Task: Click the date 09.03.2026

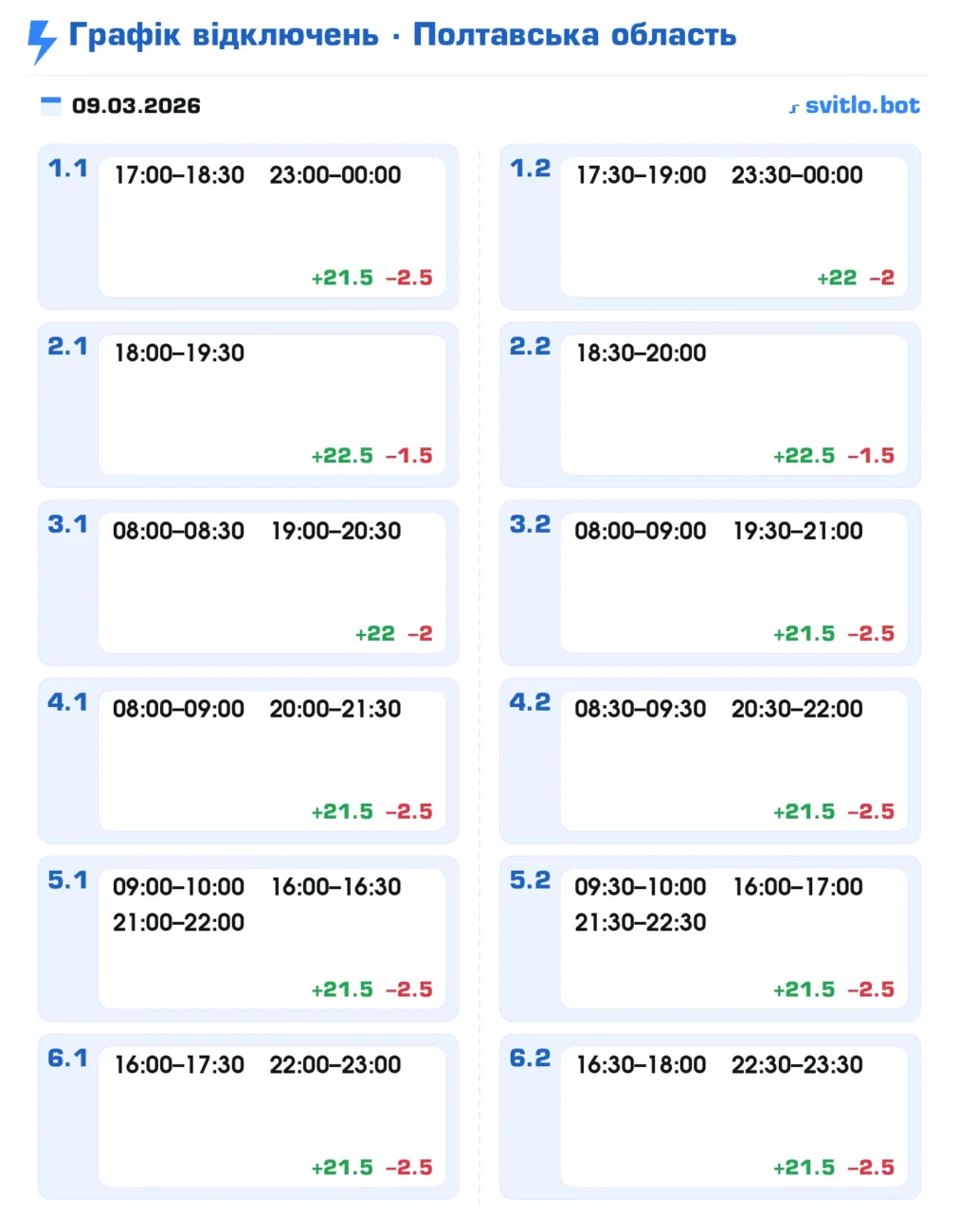Action: coord(136,105)
